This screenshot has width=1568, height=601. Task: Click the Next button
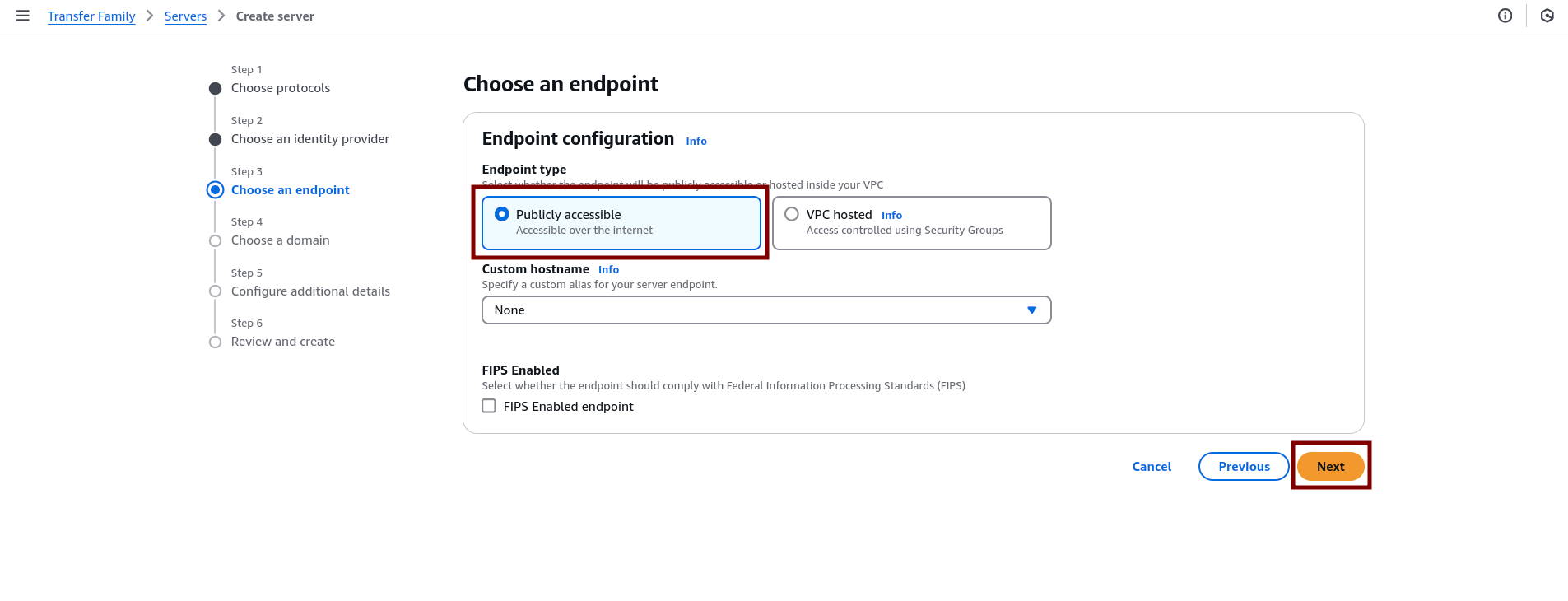[x=1330, y=467]
